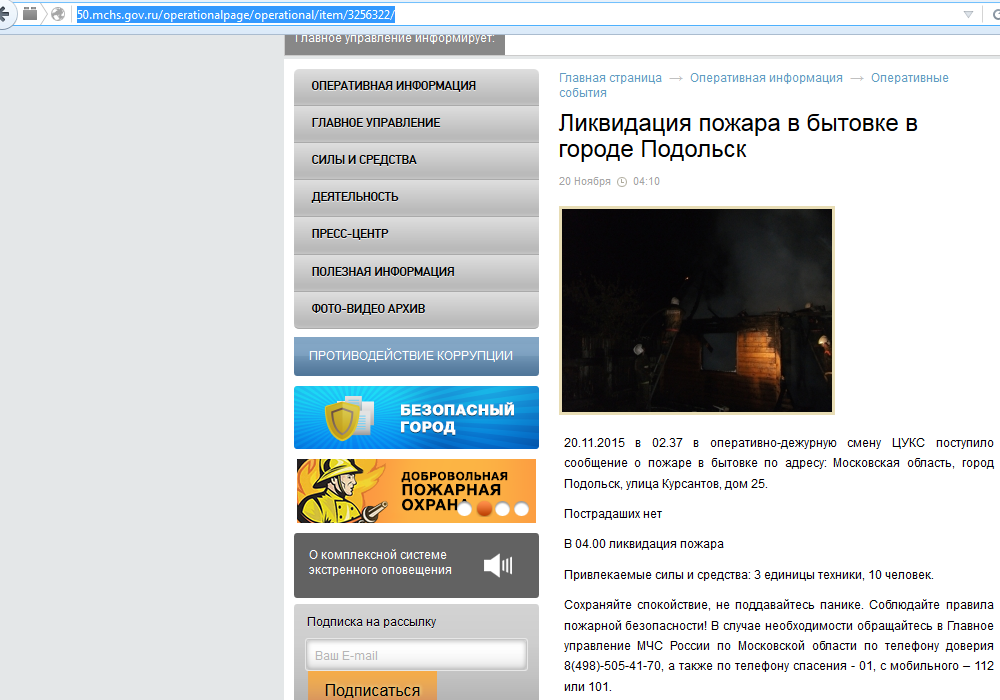Screen dimensions: 1000x700
Task: Go to Главная страница breadcrumb link
Action: click(610, 78)
